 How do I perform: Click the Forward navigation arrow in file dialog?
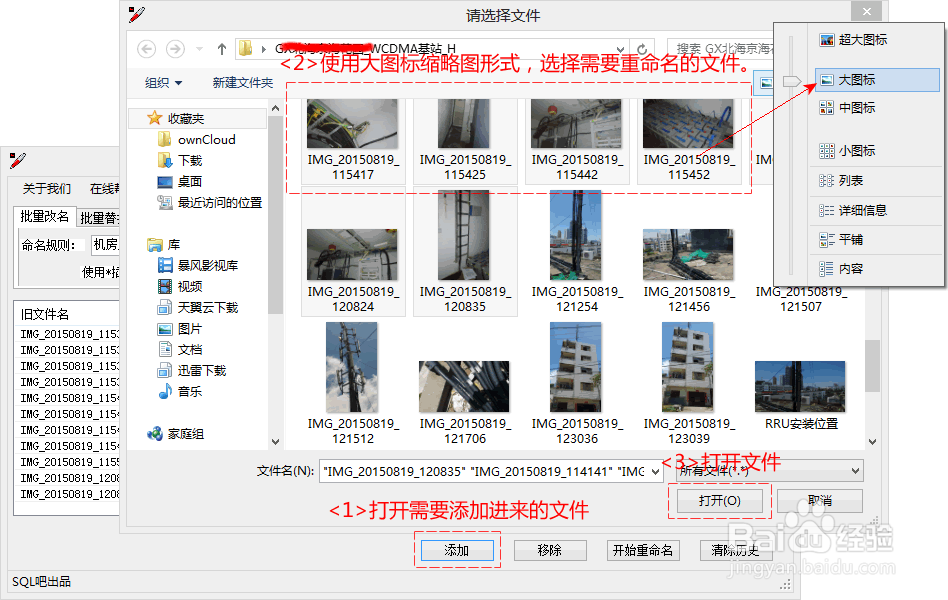[175, 48]
